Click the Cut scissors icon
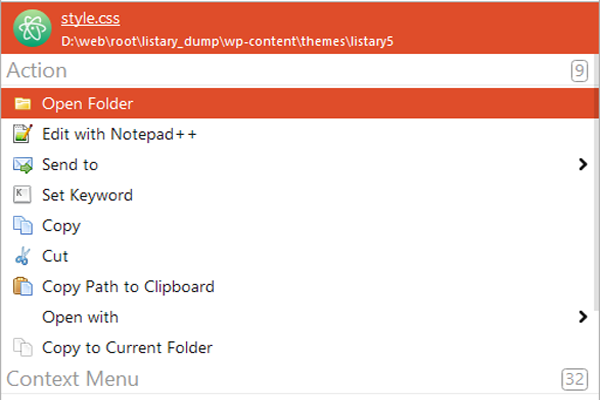600x400 pixels. pyautogui.click(x=23, y=257)
